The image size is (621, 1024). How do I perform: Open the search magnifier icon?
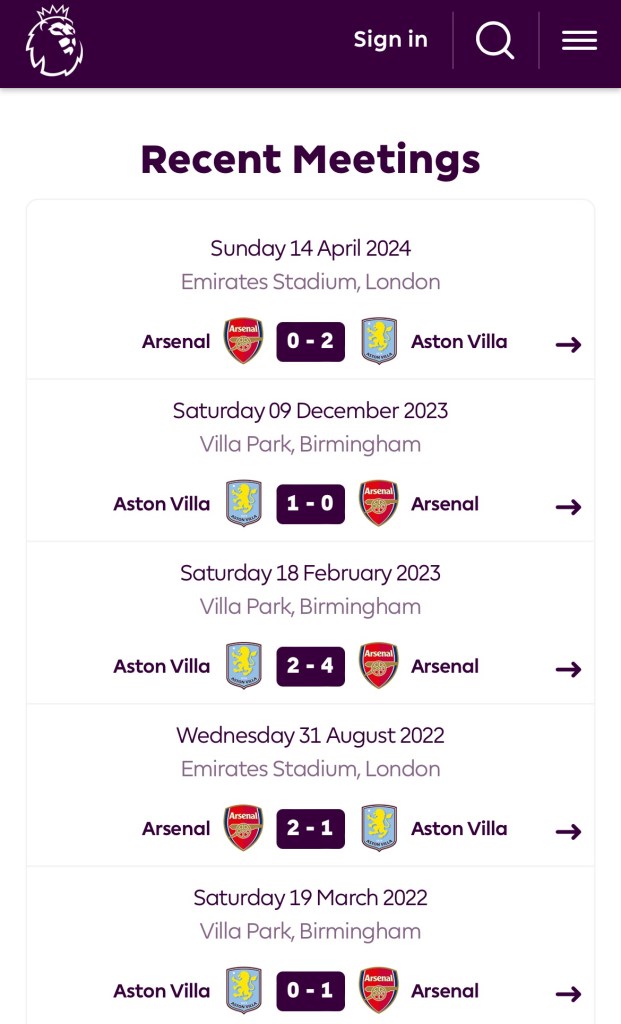click(x=495, y=41)
